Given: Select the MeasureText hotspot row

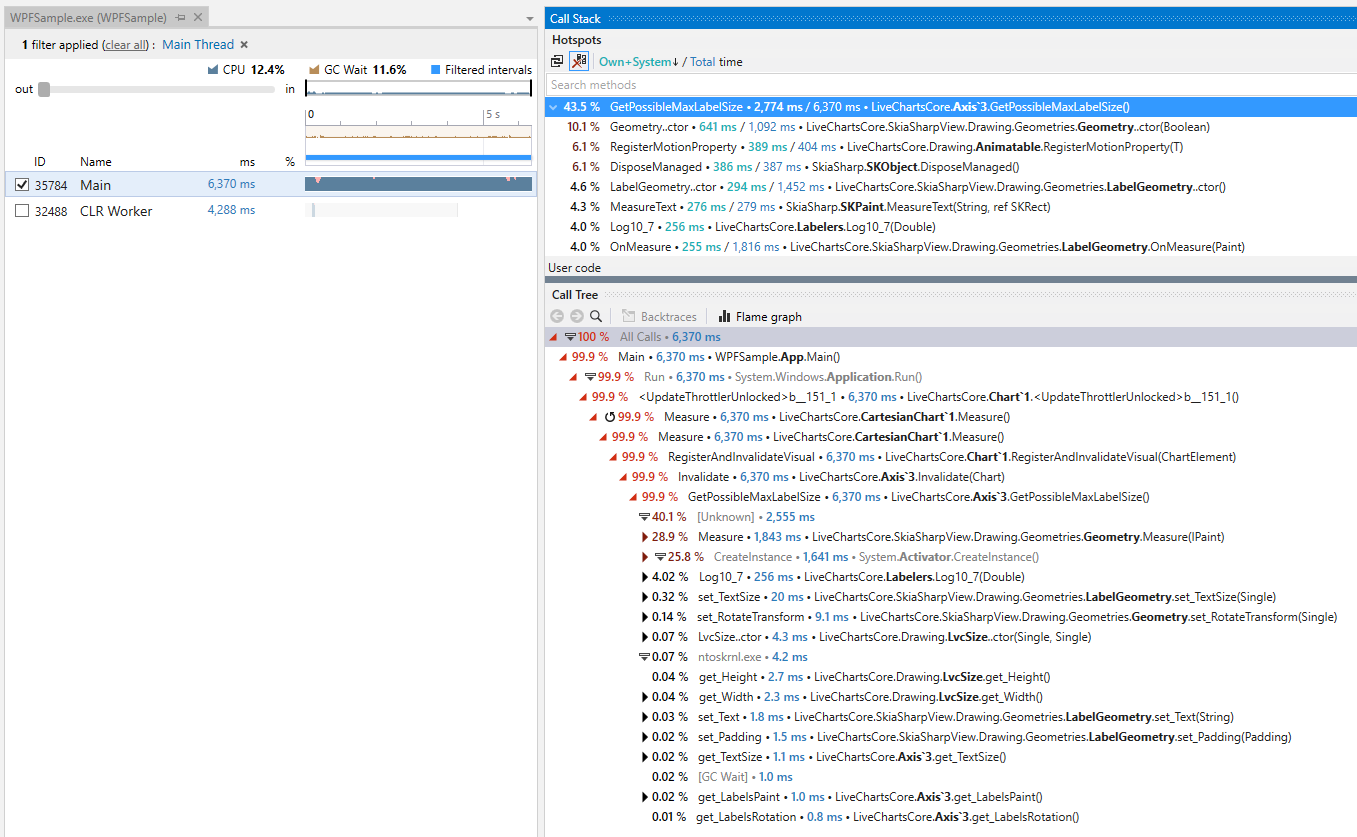Looking at the screenshot, I should (951, 207).
